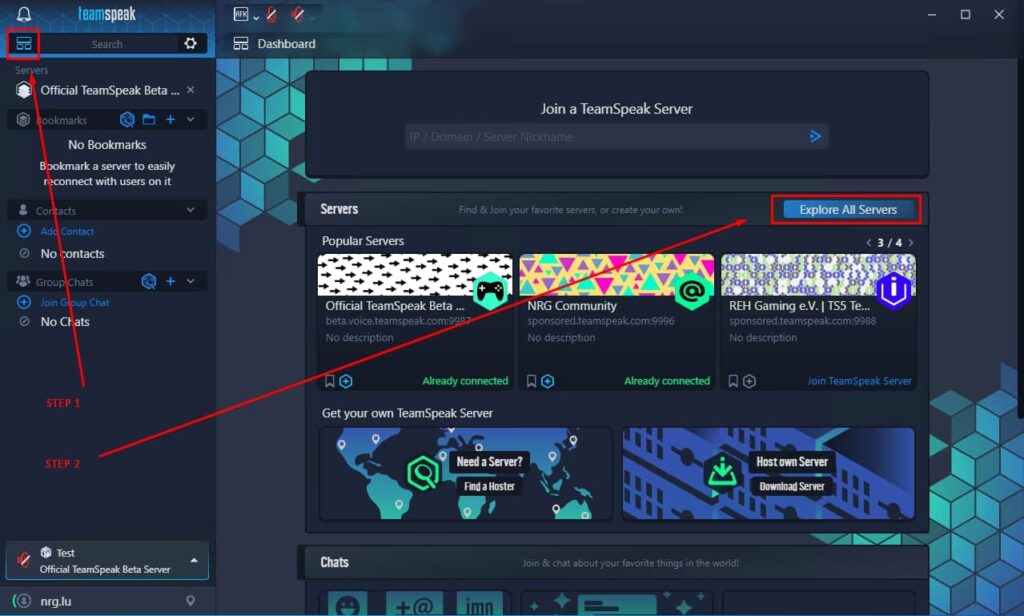This screenshot has height=616, width=1024.
Task: Collapse the Contacts section chevron
Action: tap(191, 210)
